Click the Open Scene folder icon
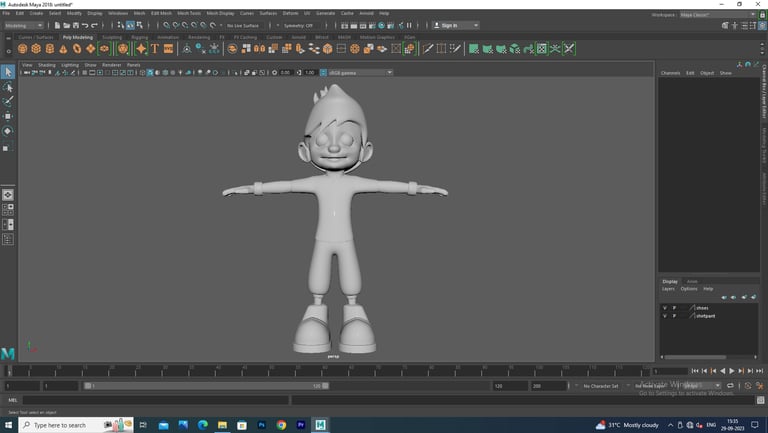Viewport: 768px width, 433px height. pyautogui.click(x=67, y=25)
